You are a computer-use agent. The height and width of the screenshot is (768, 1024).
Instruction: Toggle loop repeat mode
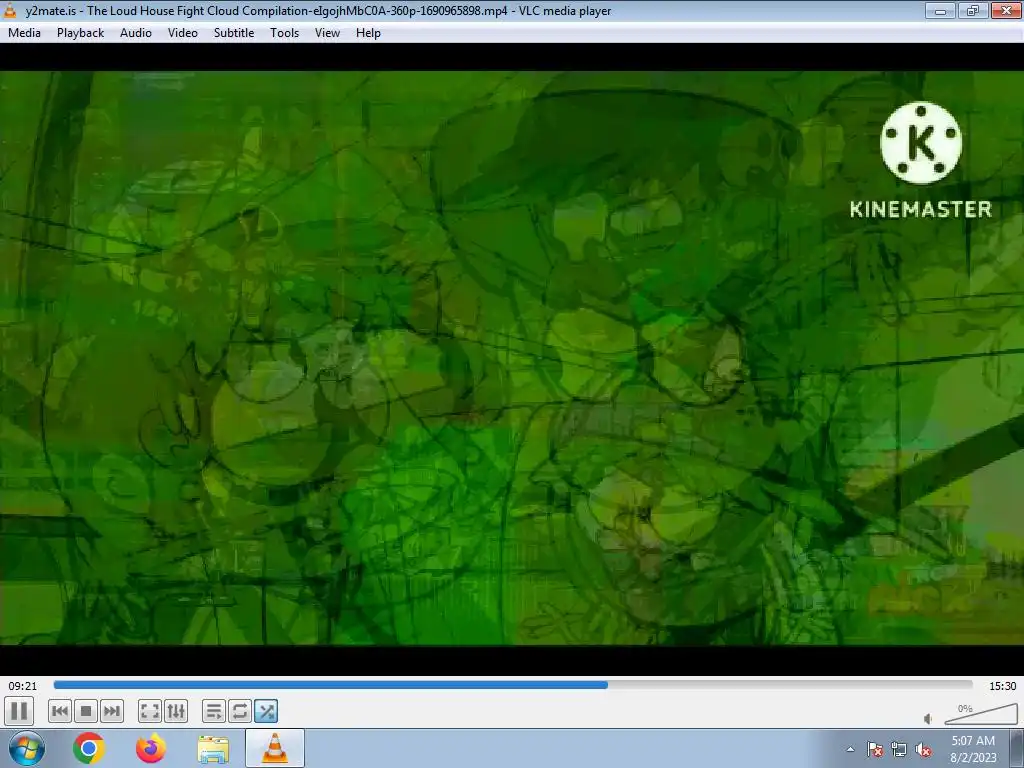240,711
